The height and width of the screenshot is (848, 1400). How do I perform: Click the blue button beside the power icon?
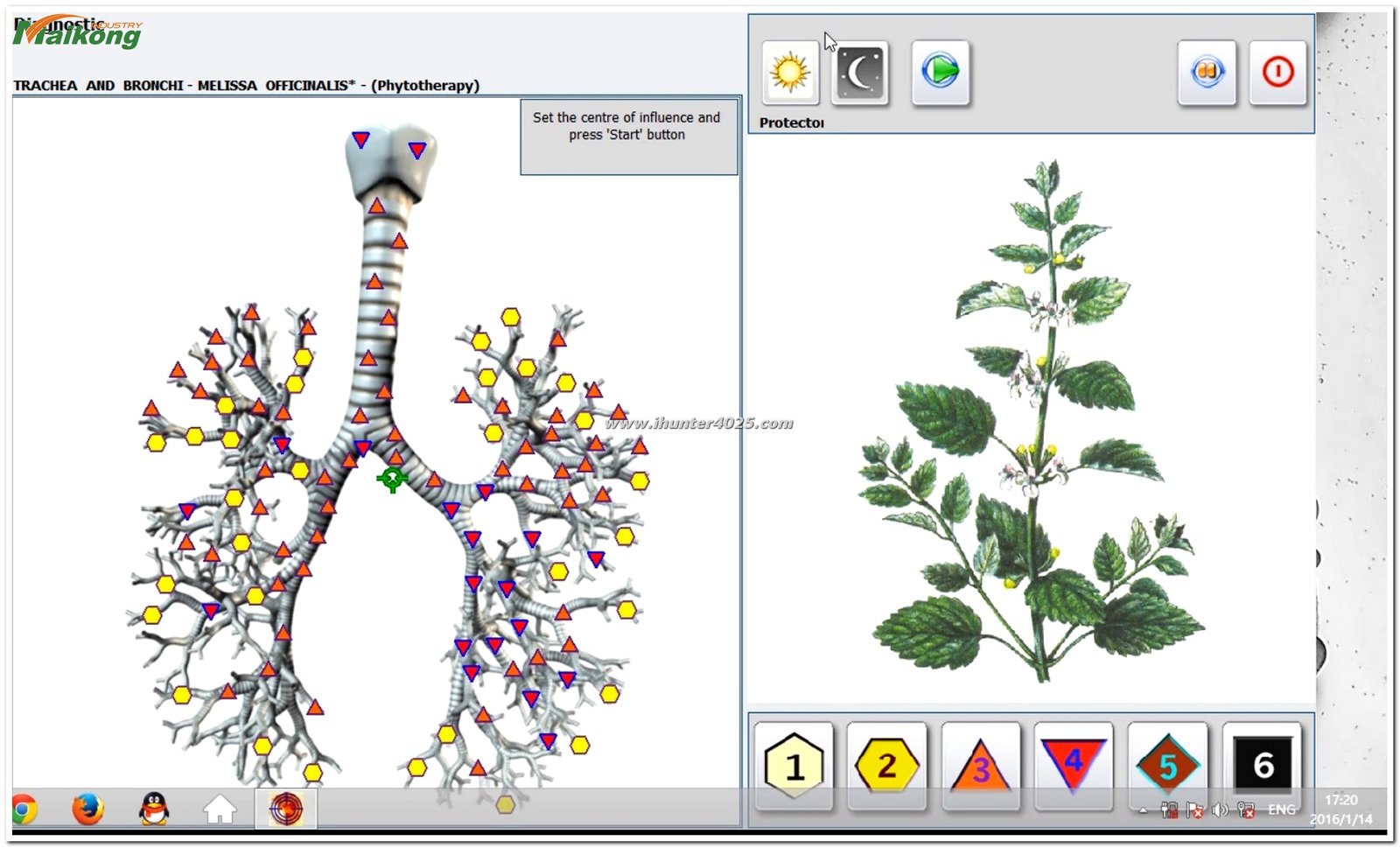pyautogui.click(x=1207, y=73)
